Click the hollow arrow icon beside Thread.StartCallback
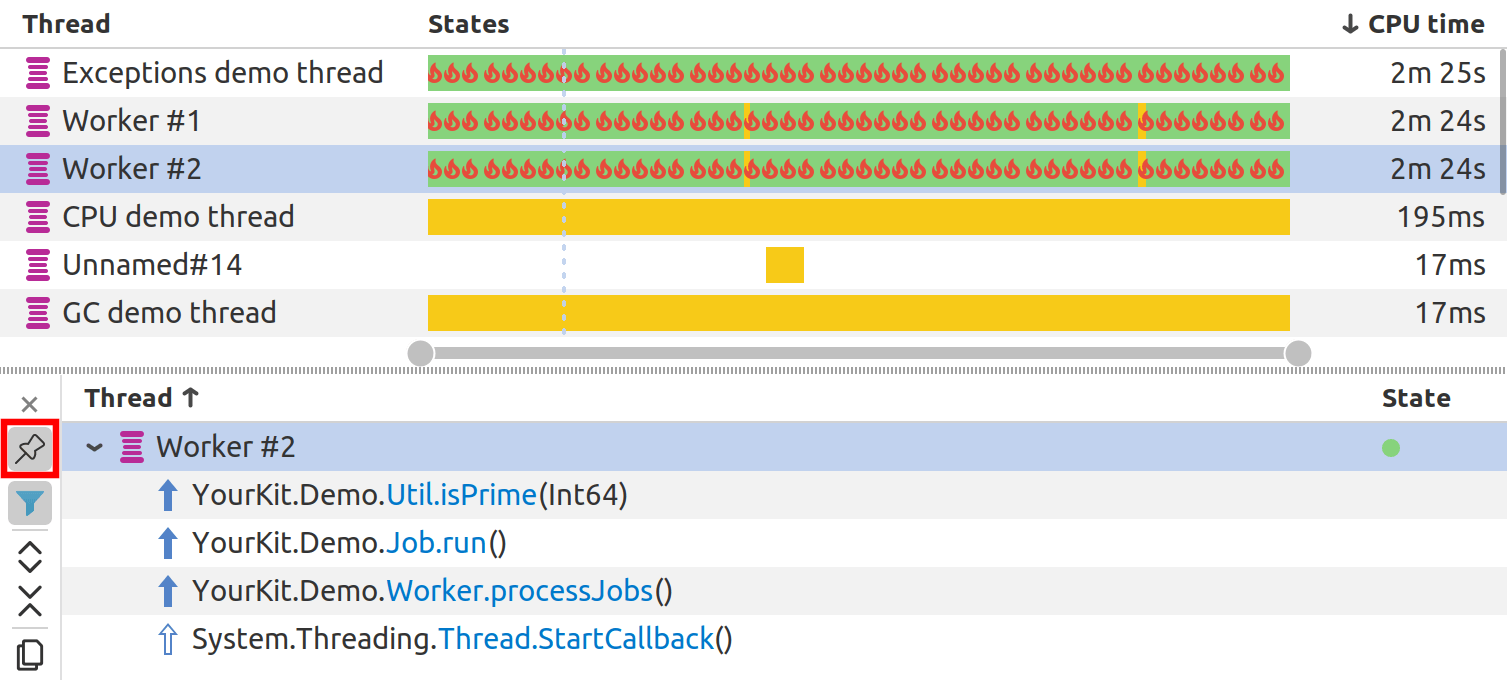The width and height of the screenshot is (1507, 680). (x=168, y=639)
